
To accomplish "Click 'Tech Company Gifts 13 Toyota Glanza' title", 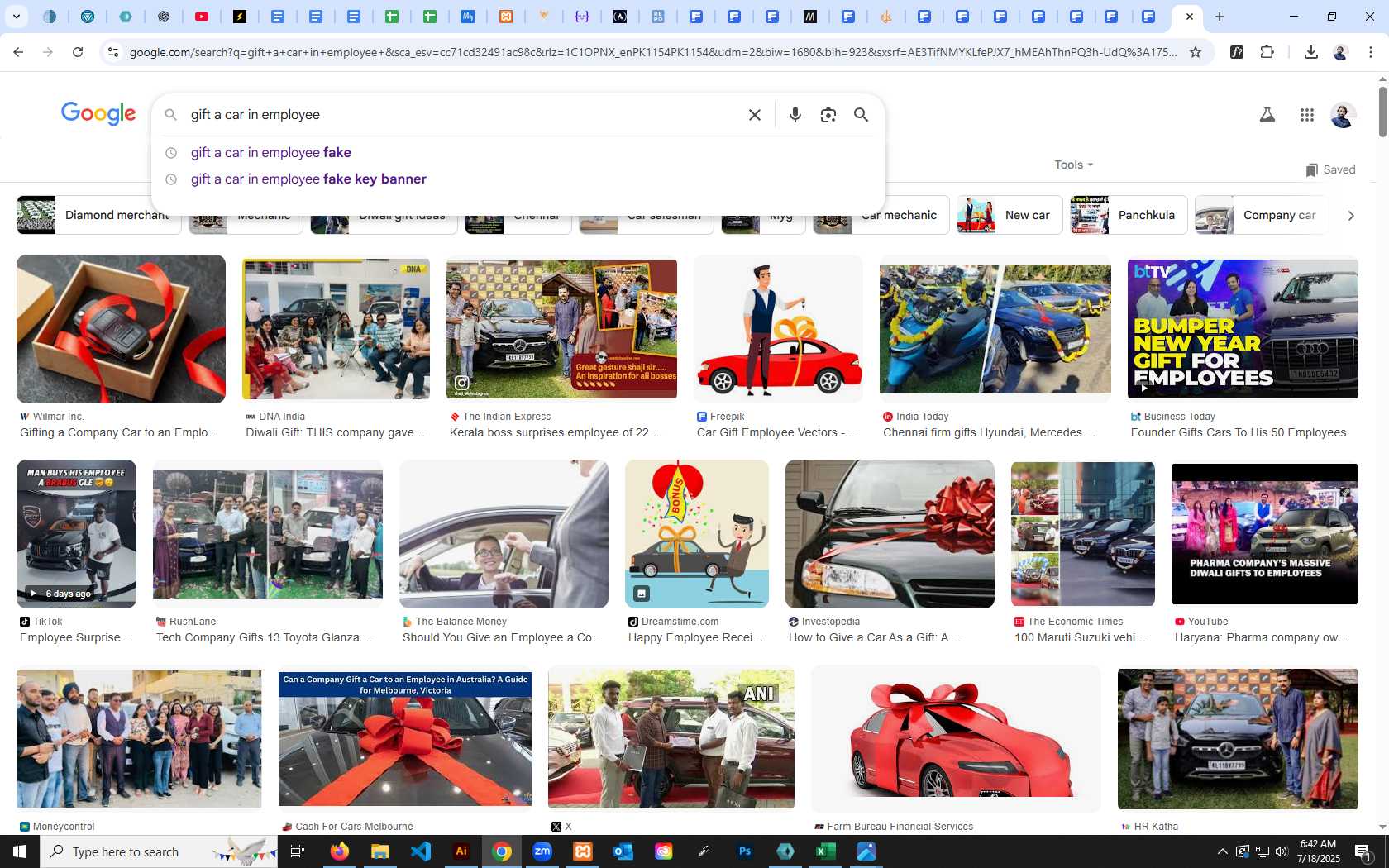I will coord(265,637).
